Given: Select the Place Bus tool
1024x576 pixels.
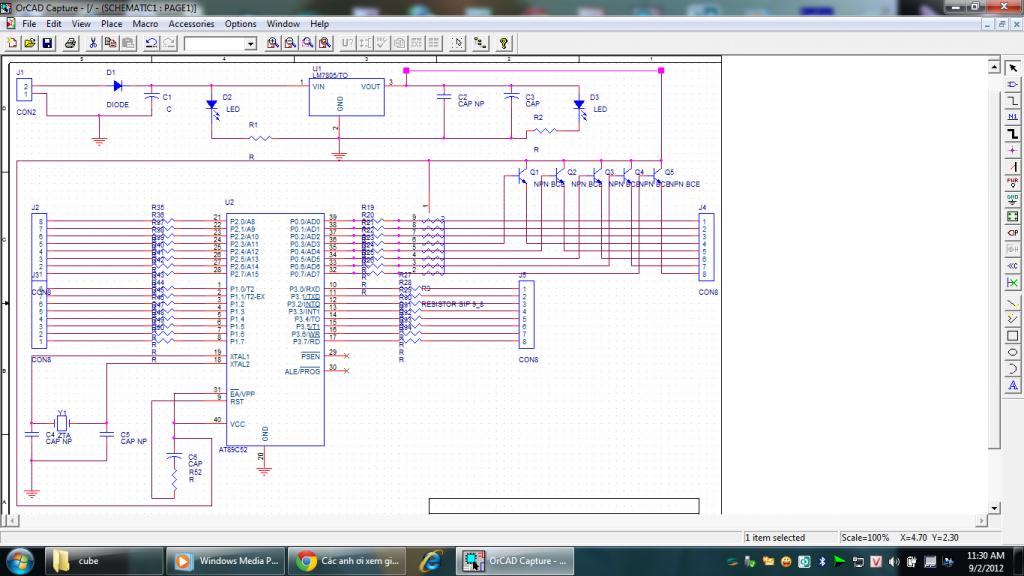Looking at the screenshot, I should pyautogui.click(x=1012, y=133).
